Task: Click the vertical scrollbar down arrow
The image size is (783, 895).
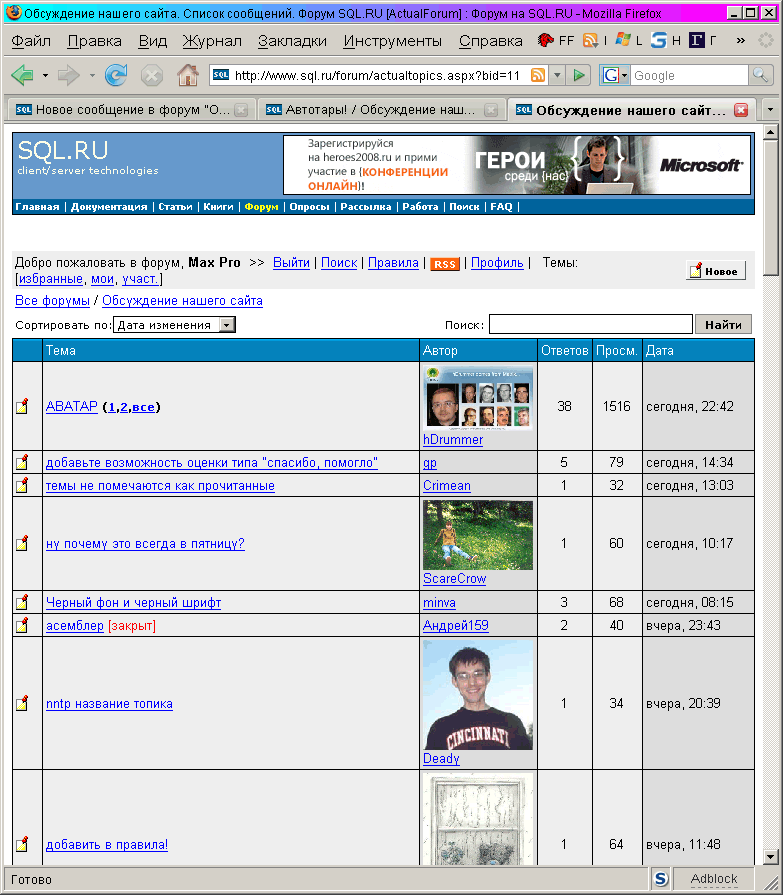Action: [771, 856]
